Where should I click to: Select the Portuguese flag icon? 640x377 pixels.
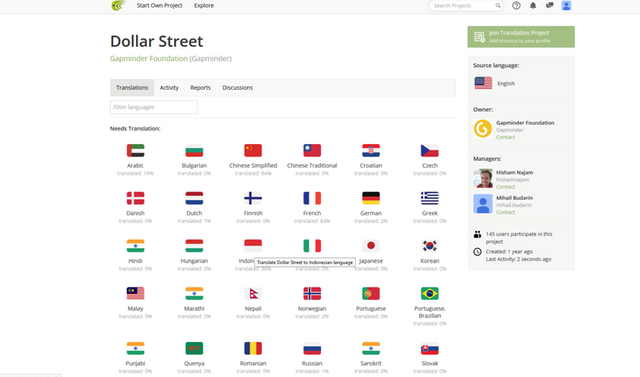point(371,293)
